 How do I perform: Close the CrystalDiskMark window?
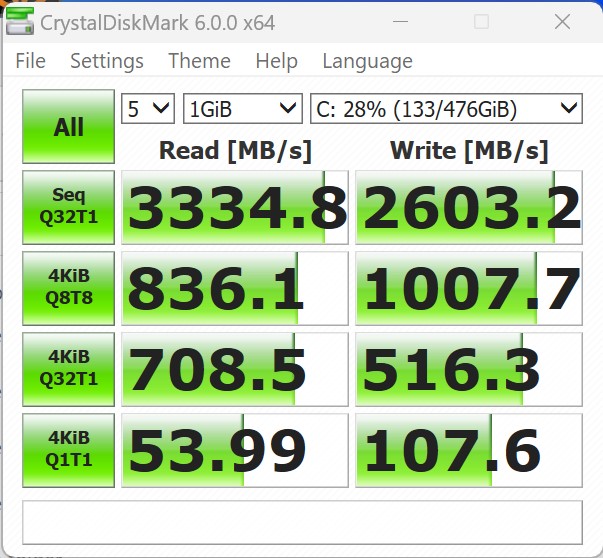tap(562, 22)
